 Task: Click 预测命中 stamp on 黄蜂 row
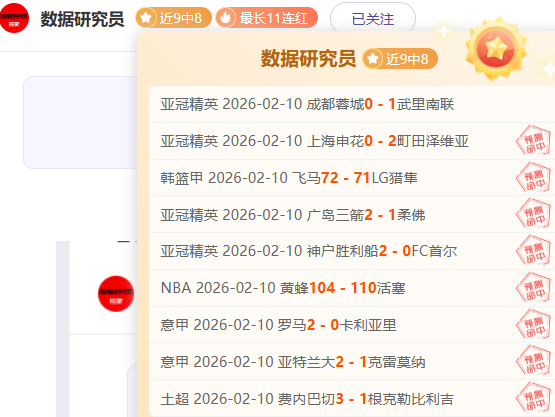[x=533, y=287]
